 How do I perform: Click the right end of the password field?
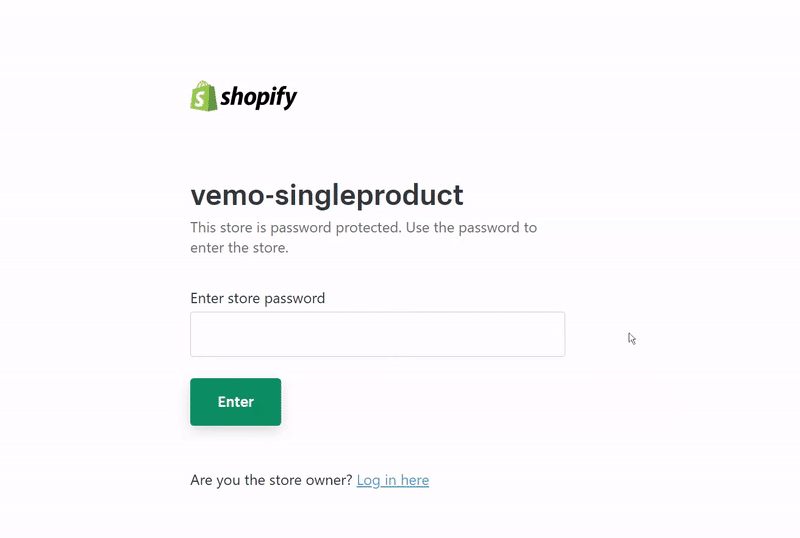point(557,334)
